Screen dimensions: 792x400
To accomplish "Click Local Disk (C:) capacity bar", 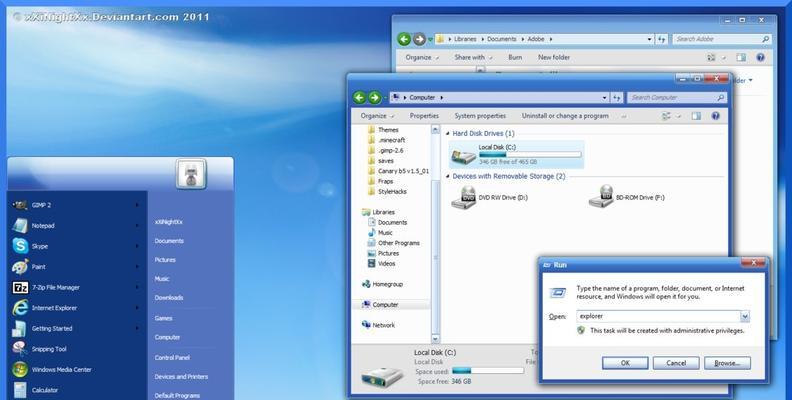I will [x=530, y=155].
